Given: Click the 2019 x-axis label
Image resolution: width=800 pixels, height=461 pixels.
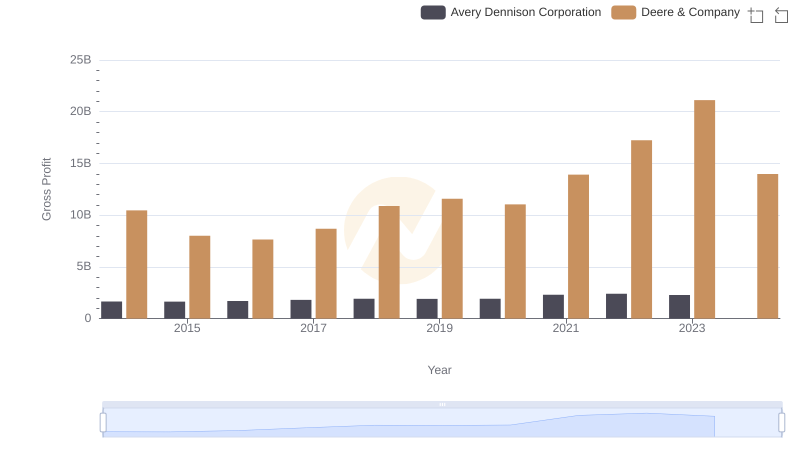Looking at the screenshot, I should coord(439,328).
